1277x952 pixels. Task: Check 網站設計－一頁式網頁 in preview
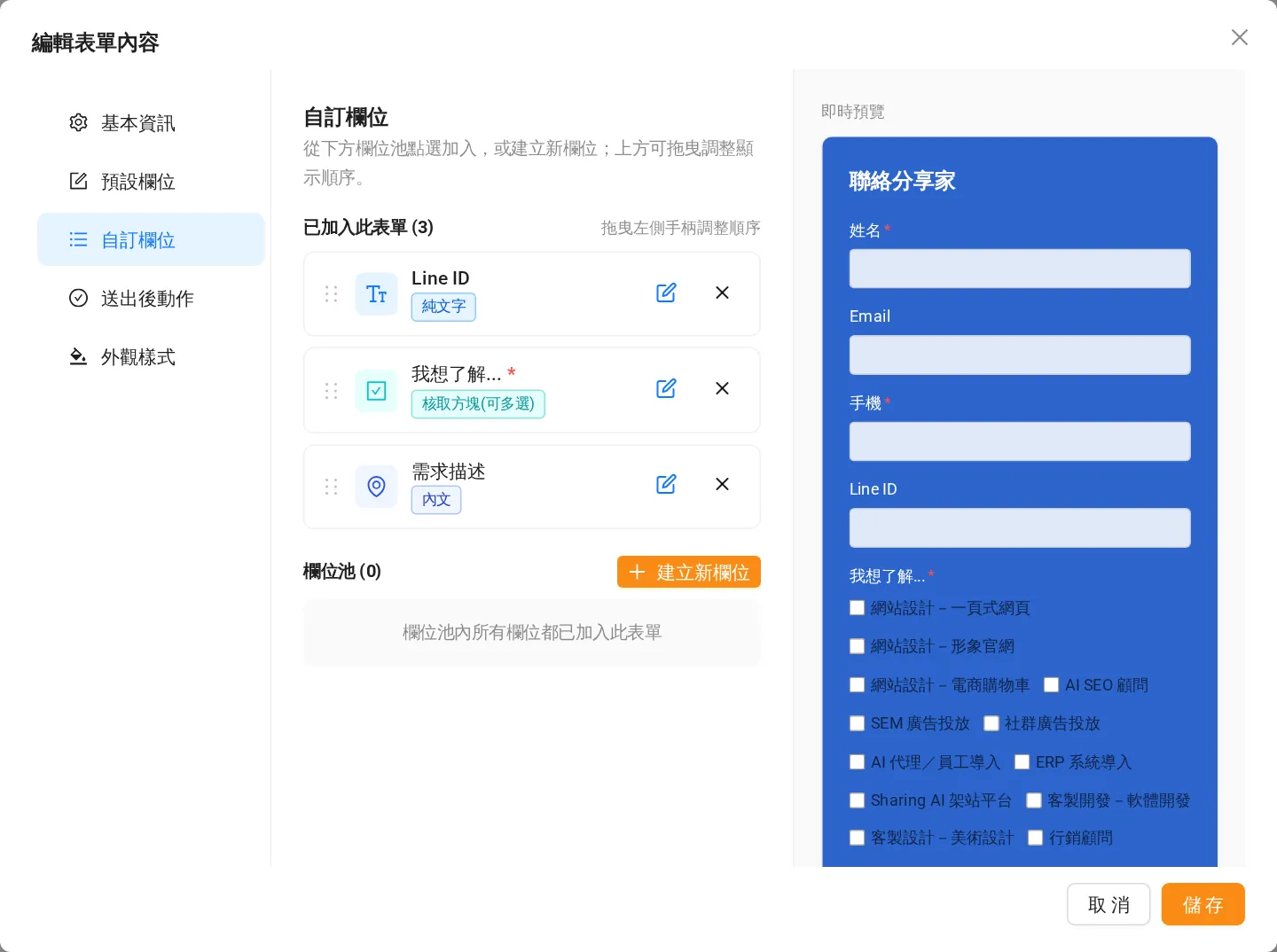(858, 608)
